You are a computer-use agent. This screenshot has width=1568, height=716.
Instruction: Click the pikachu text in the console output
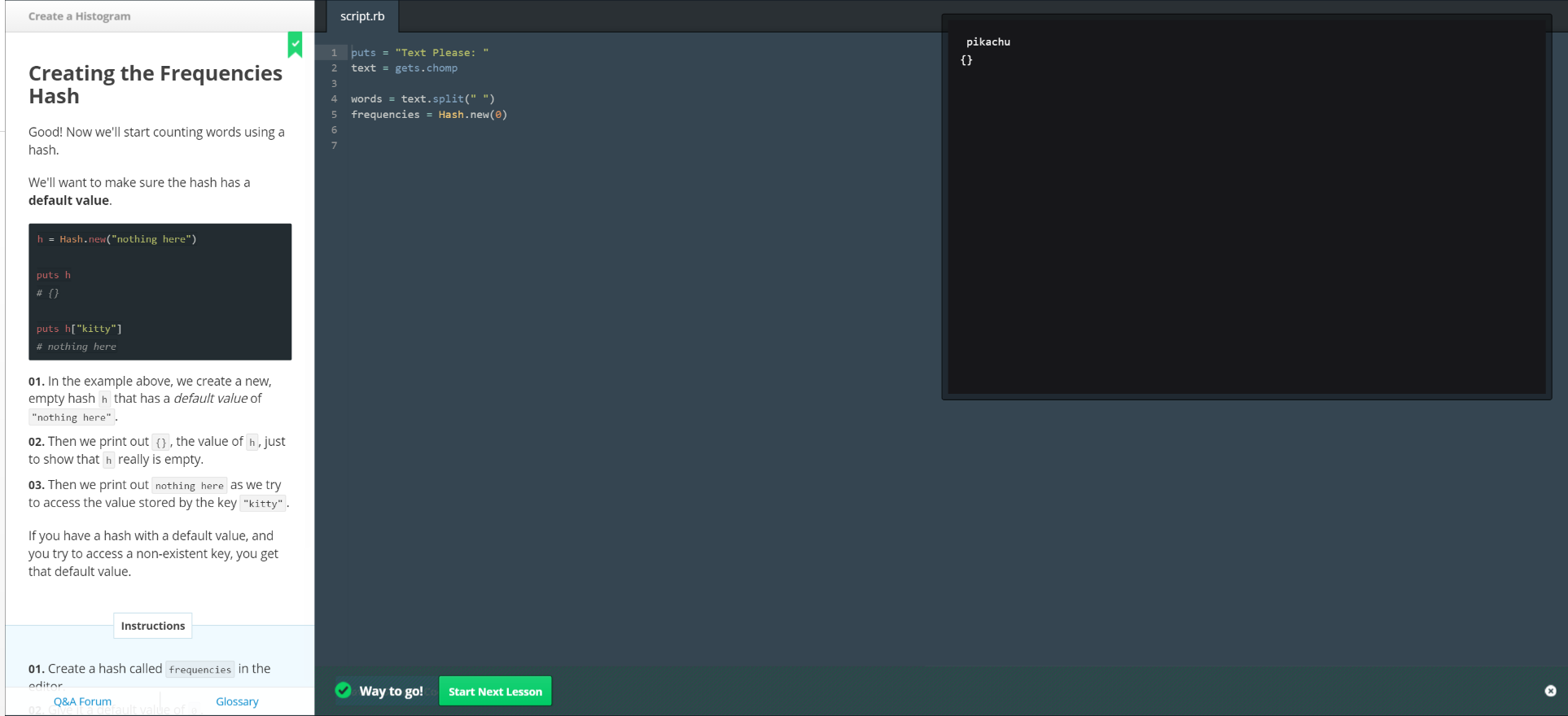point(988,42)
